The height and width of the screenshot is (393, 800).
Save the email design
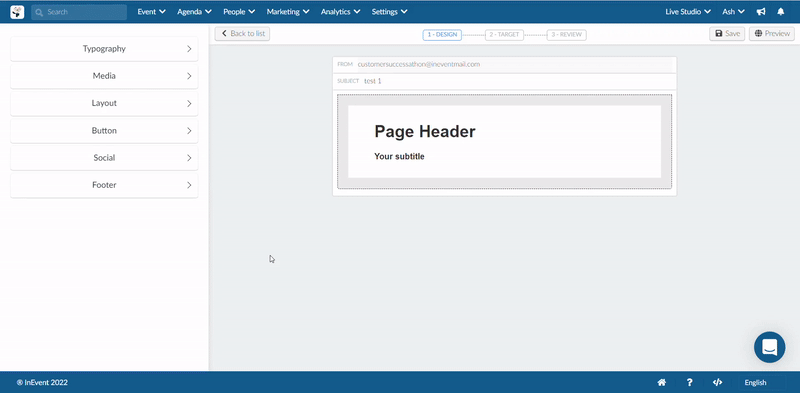pyautogui.click(x=727, y=34)
